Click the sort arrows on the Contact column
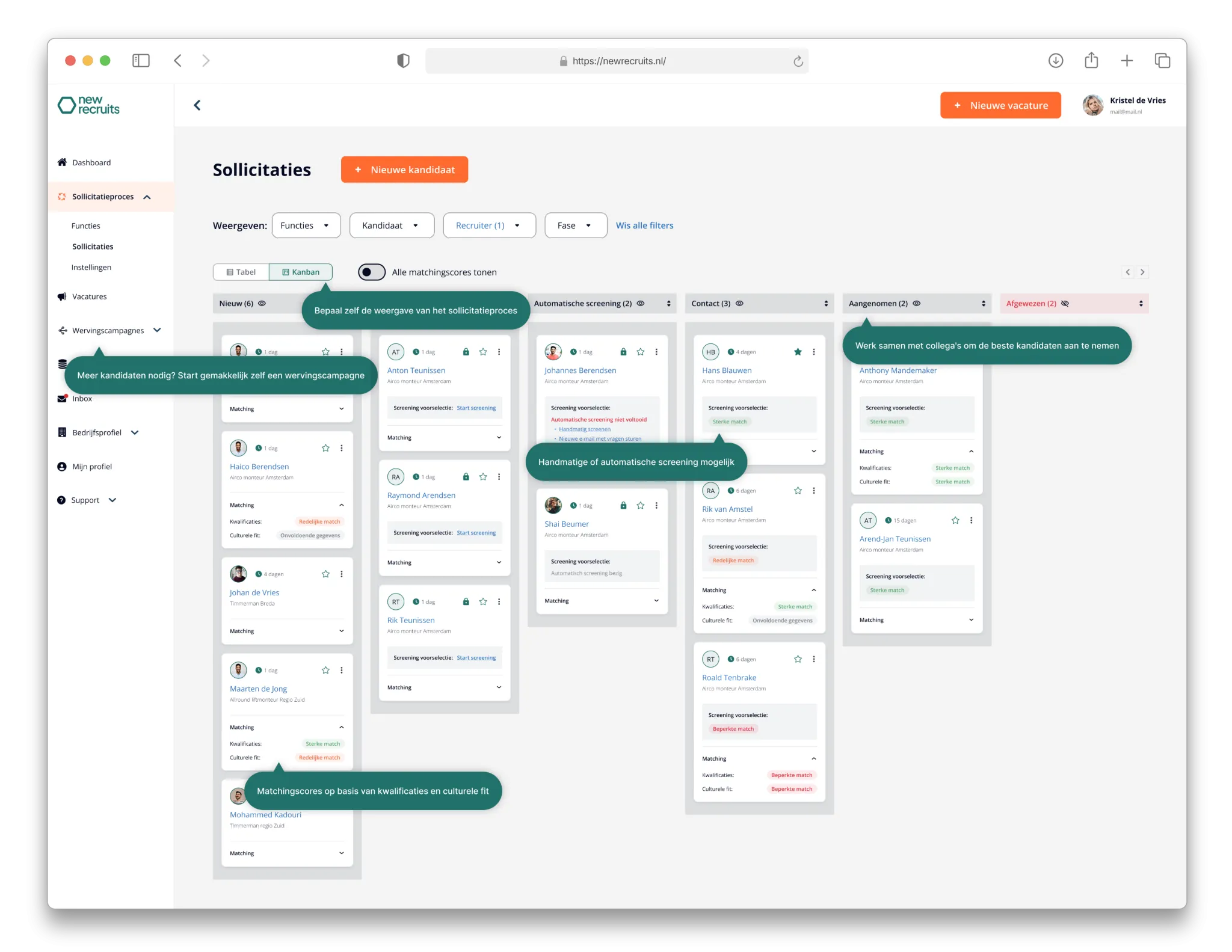The width and height of the screenshot is (1232, 952). point(825,303)
